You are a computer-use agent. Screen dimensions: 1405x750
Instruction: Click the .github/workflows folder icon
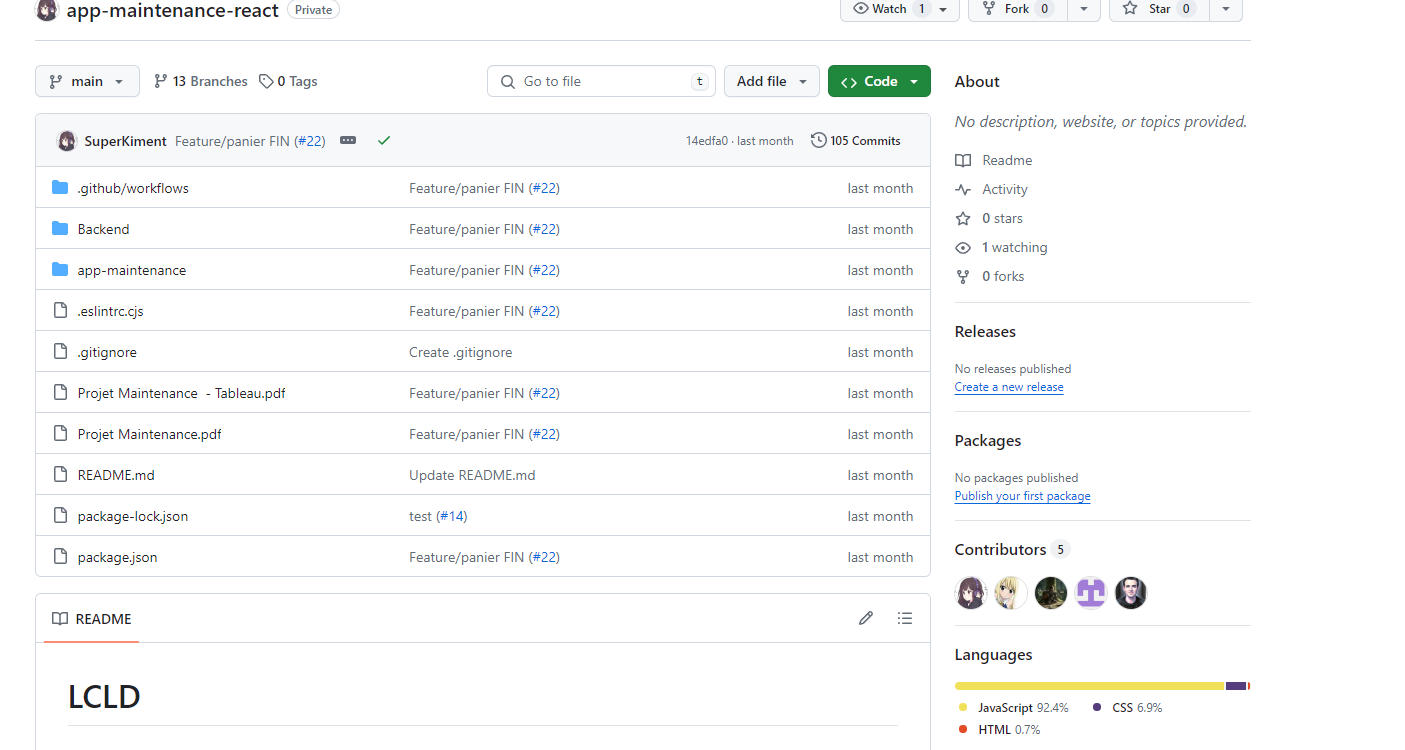pyautogui.click(x=60, y=188)
